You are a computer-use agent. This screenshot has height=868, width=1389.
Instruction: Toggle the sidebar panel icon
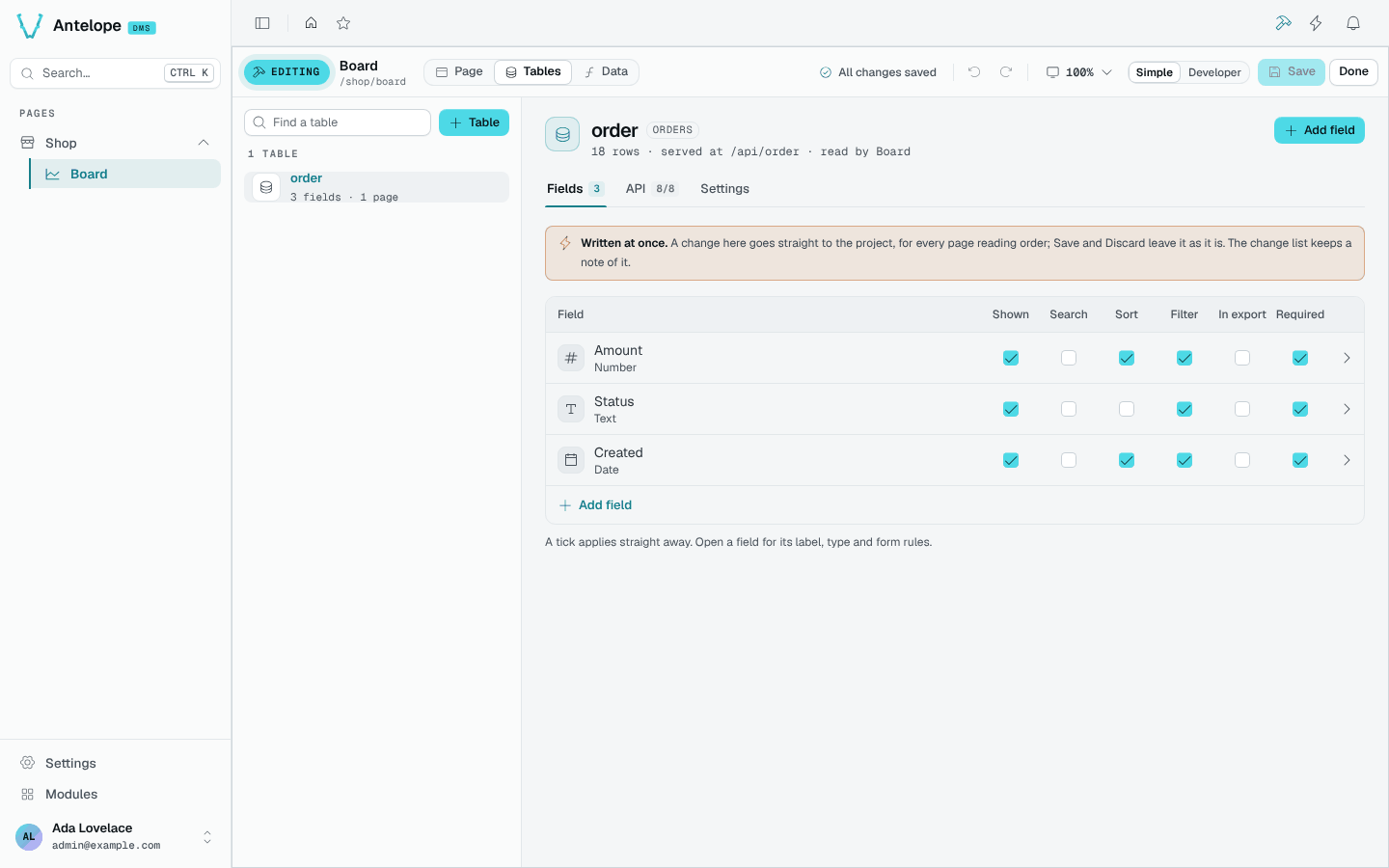[262, 23]
